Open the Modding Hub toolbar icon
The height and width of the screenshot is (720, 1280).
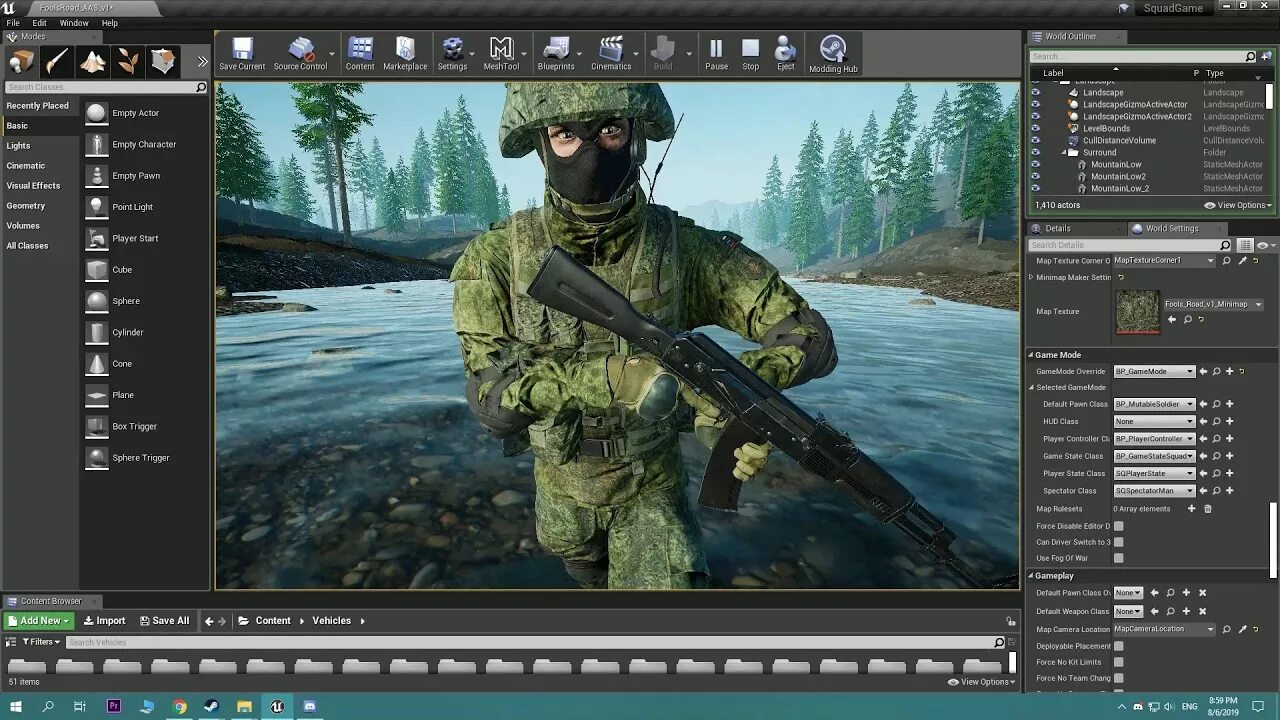[833, 55]
